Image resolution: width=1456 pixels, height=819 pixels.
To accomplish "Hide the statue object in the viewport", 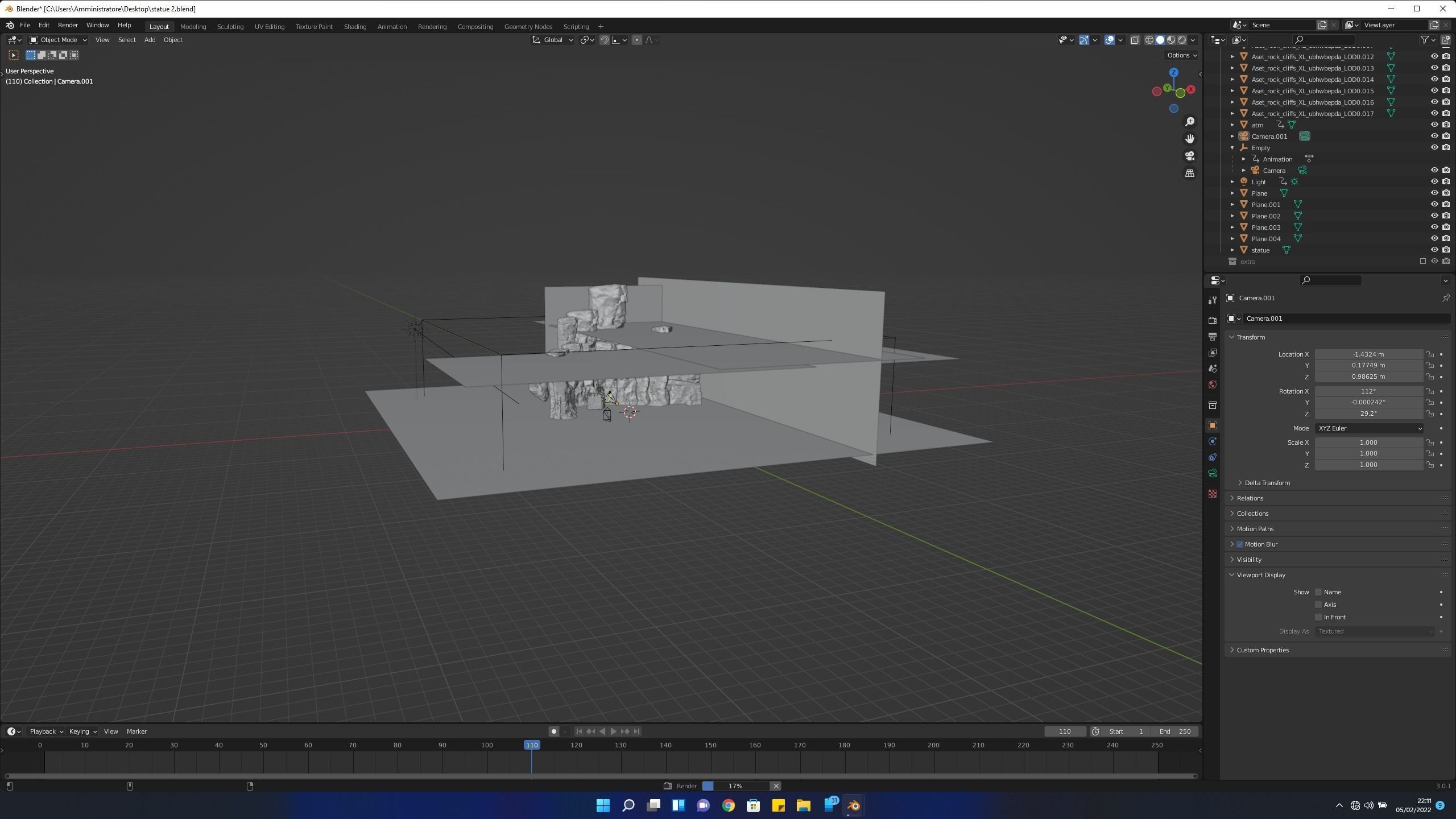I will pos(1434,250).
